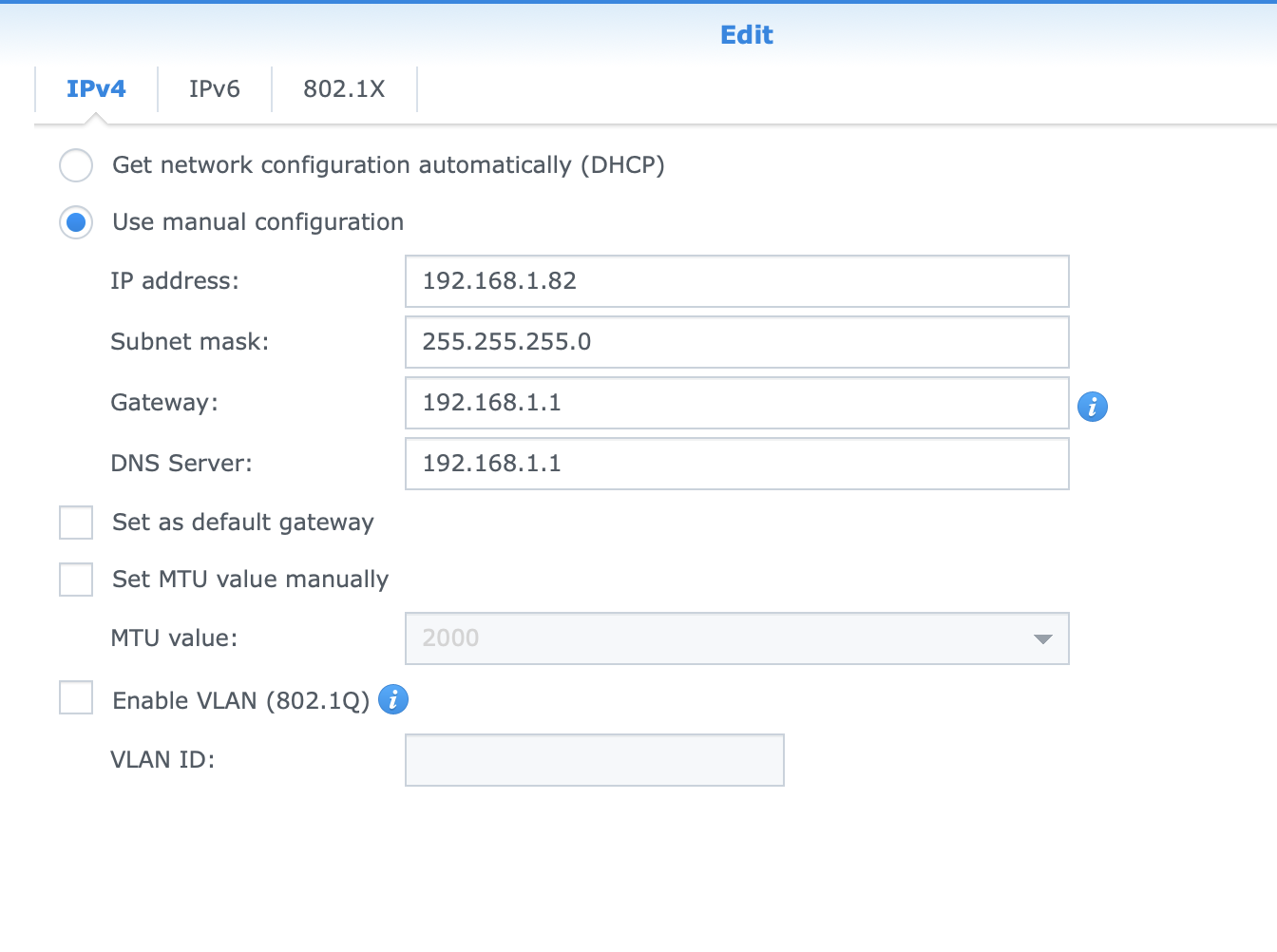
Task: Click the Gateway text field
Action: (x=736, y=403)
